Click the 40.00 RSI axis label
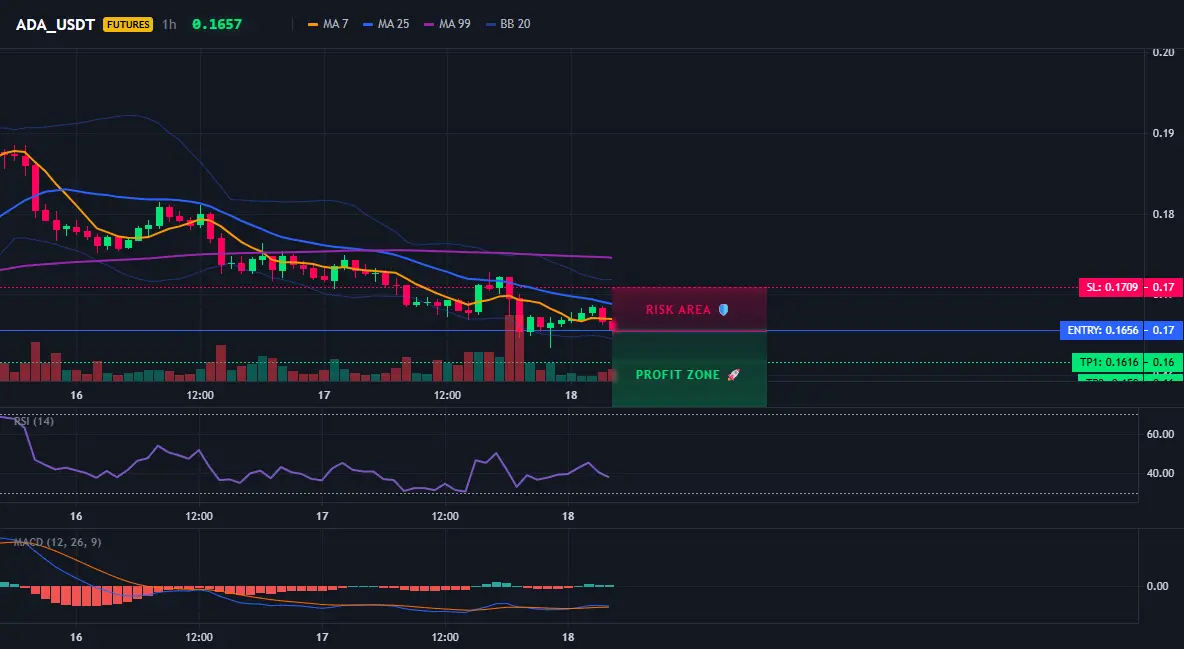This screenshot has height=649, width=1184. click(x=1160, y=474)
